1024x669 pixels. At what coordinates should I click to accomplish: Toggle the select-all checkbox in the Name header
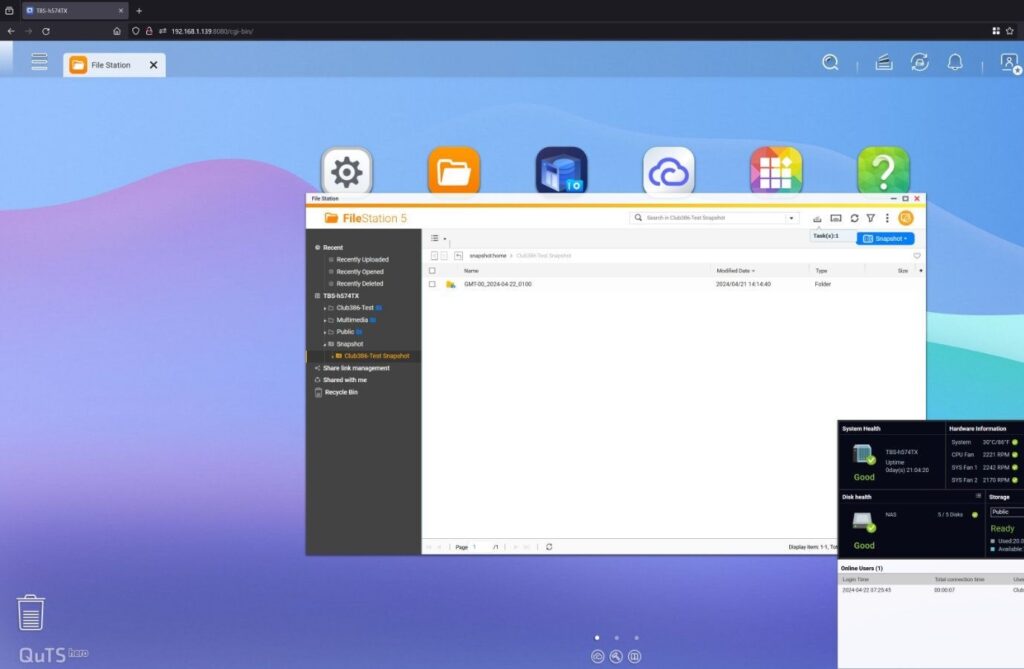pos(432,271)
